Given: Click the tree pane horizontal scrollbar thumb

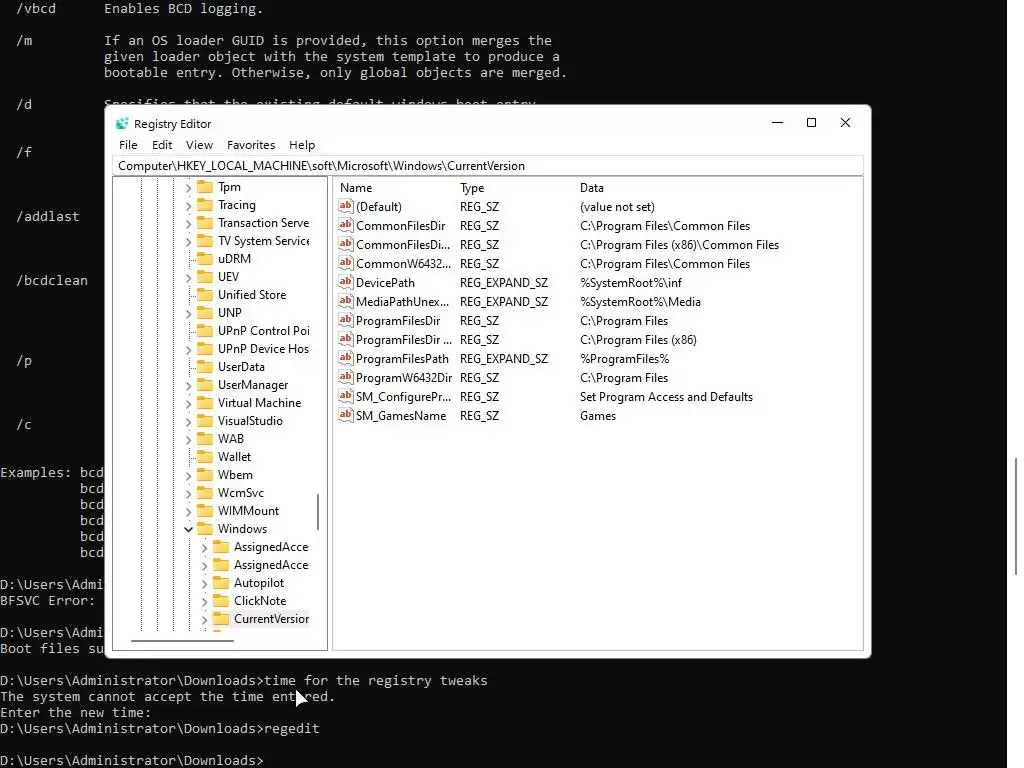Looking at the screenshot, I should [x=182, y=641].
